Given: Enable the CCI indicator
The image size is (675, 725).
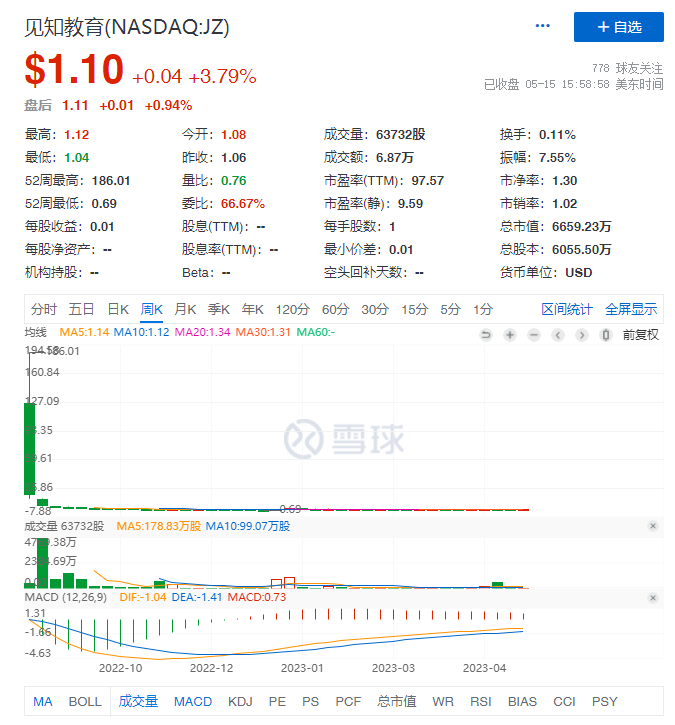Looking at the screenshot, I should 564,701.
